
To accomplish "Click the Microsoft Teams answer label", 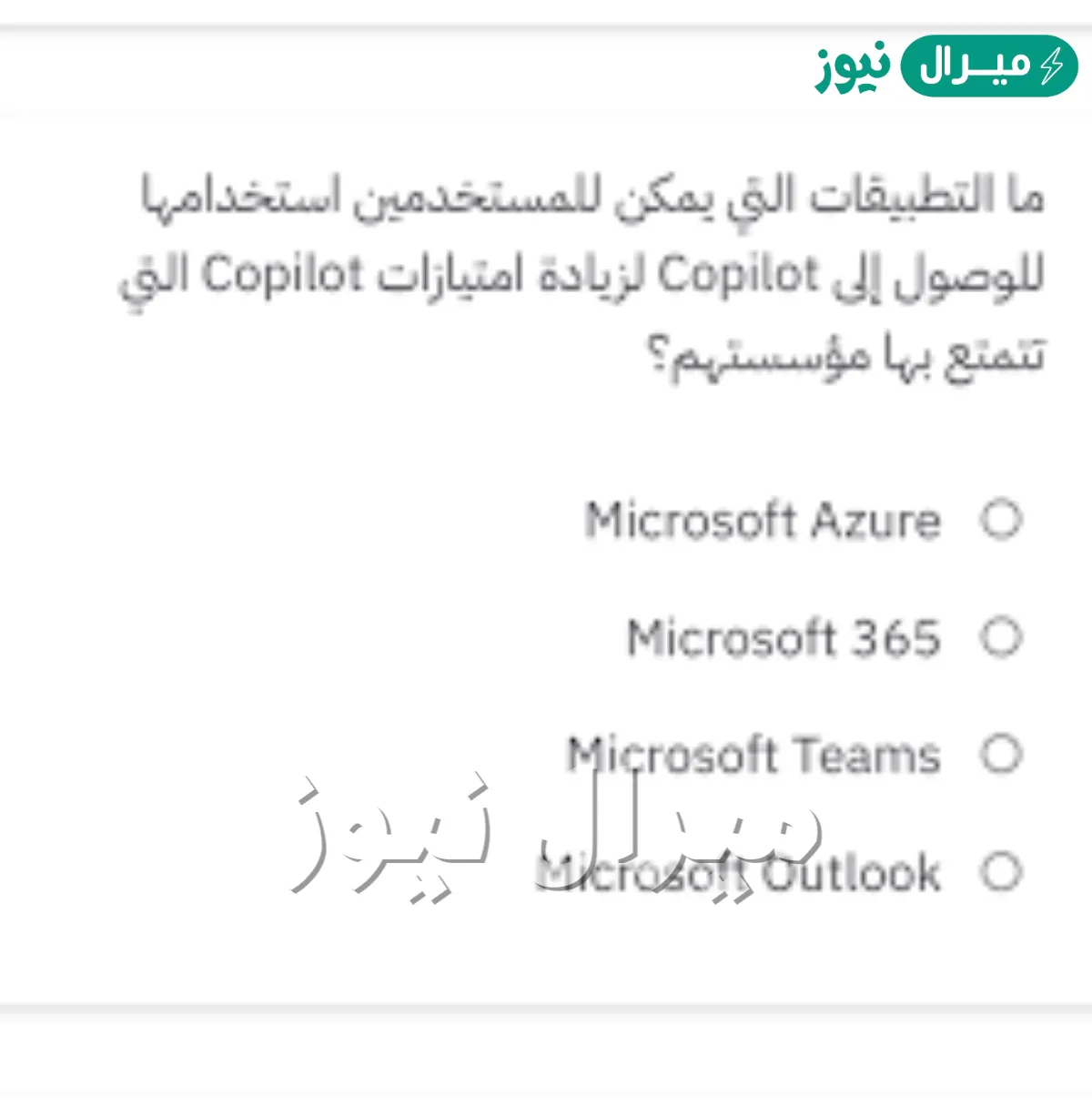I will pyautogui.click(x=753, y=753).
